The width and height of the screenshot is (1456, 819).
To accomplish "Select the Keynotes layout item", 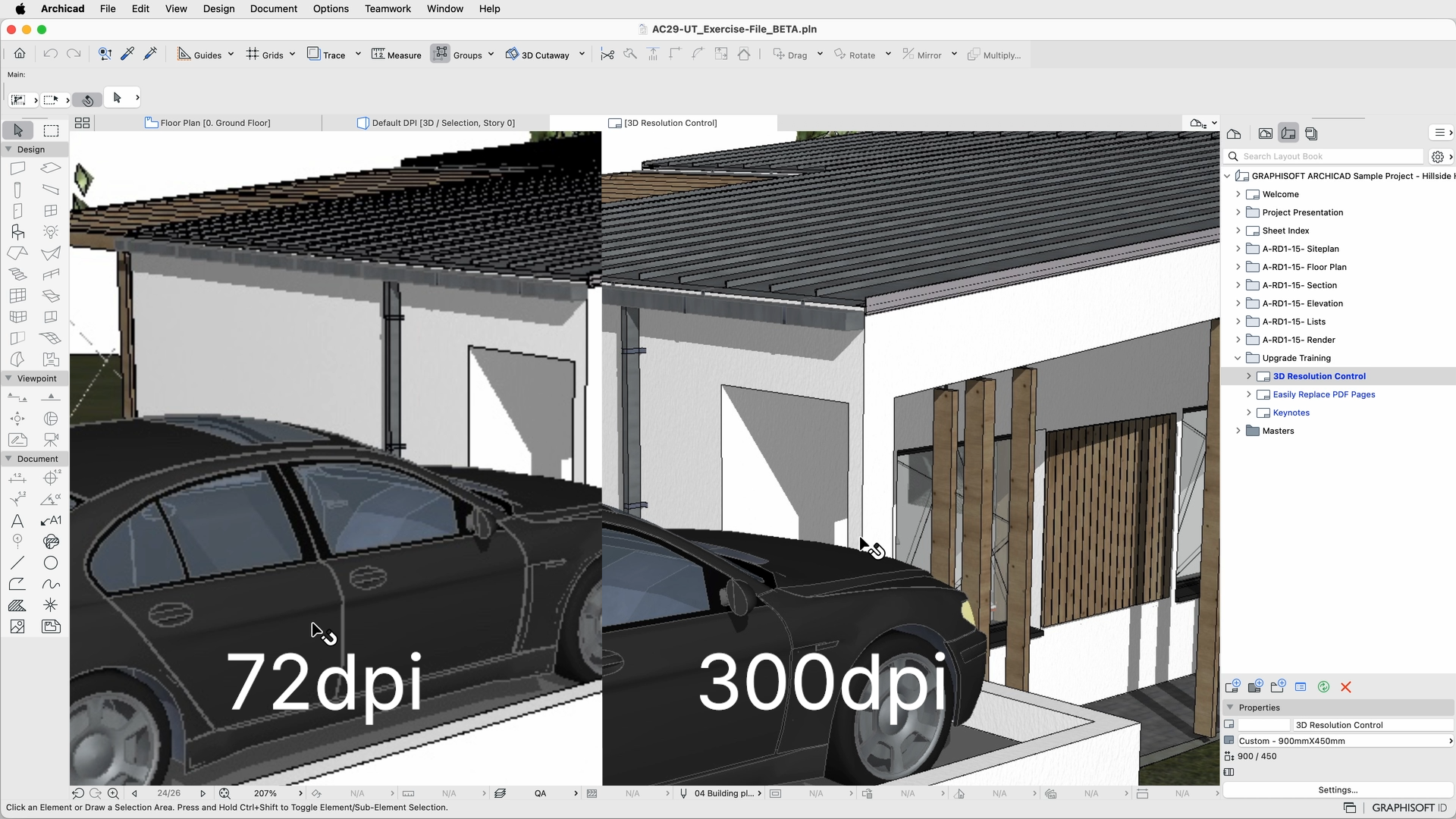I will (x=1291, y=413).
